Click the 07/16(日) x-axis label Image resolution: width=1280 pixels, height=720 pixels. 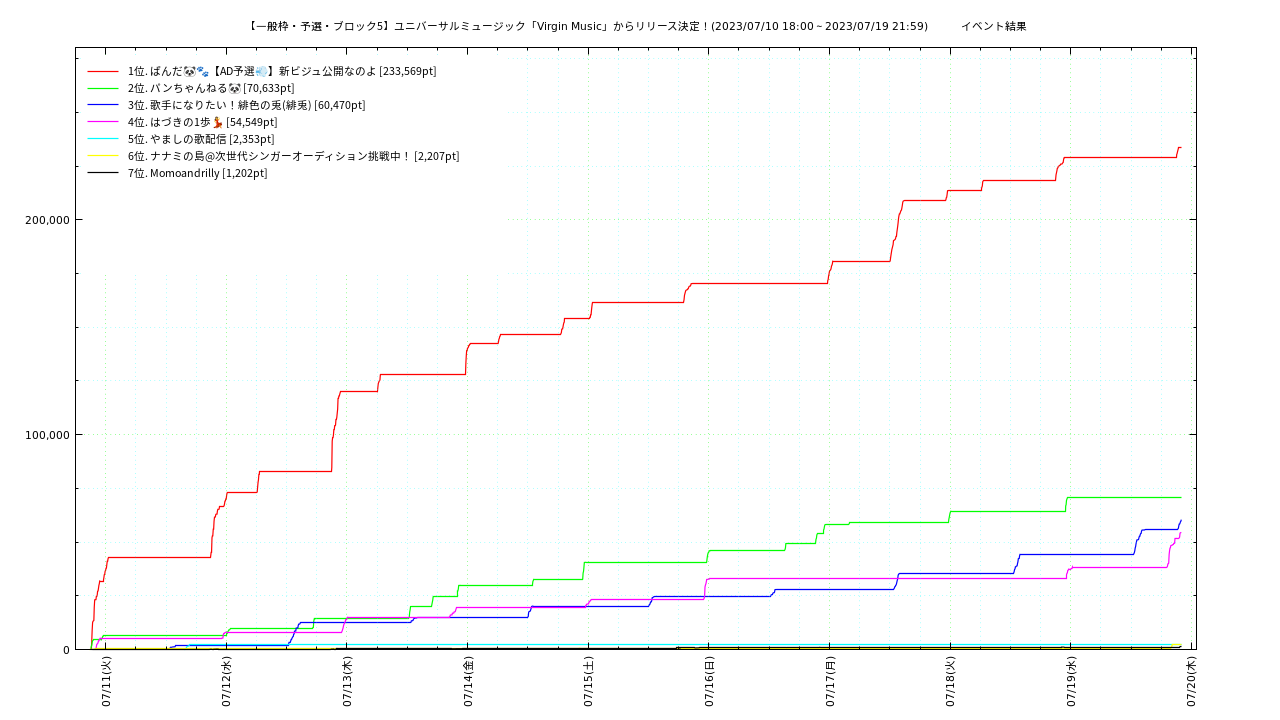709,682
